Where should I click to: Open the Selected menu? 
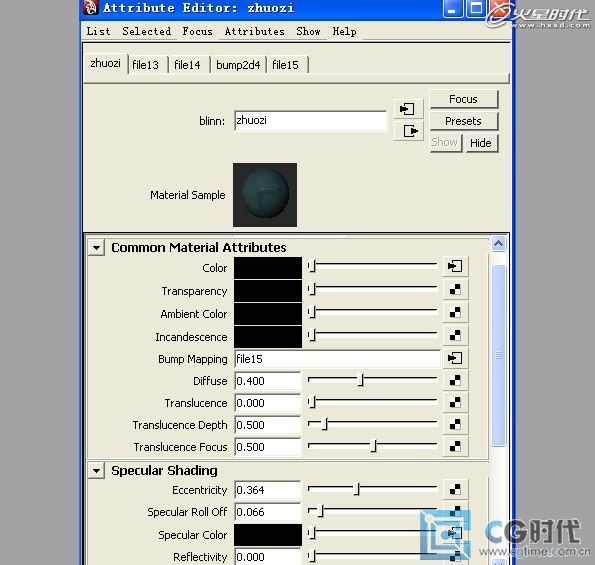click(x=146, y=31)
